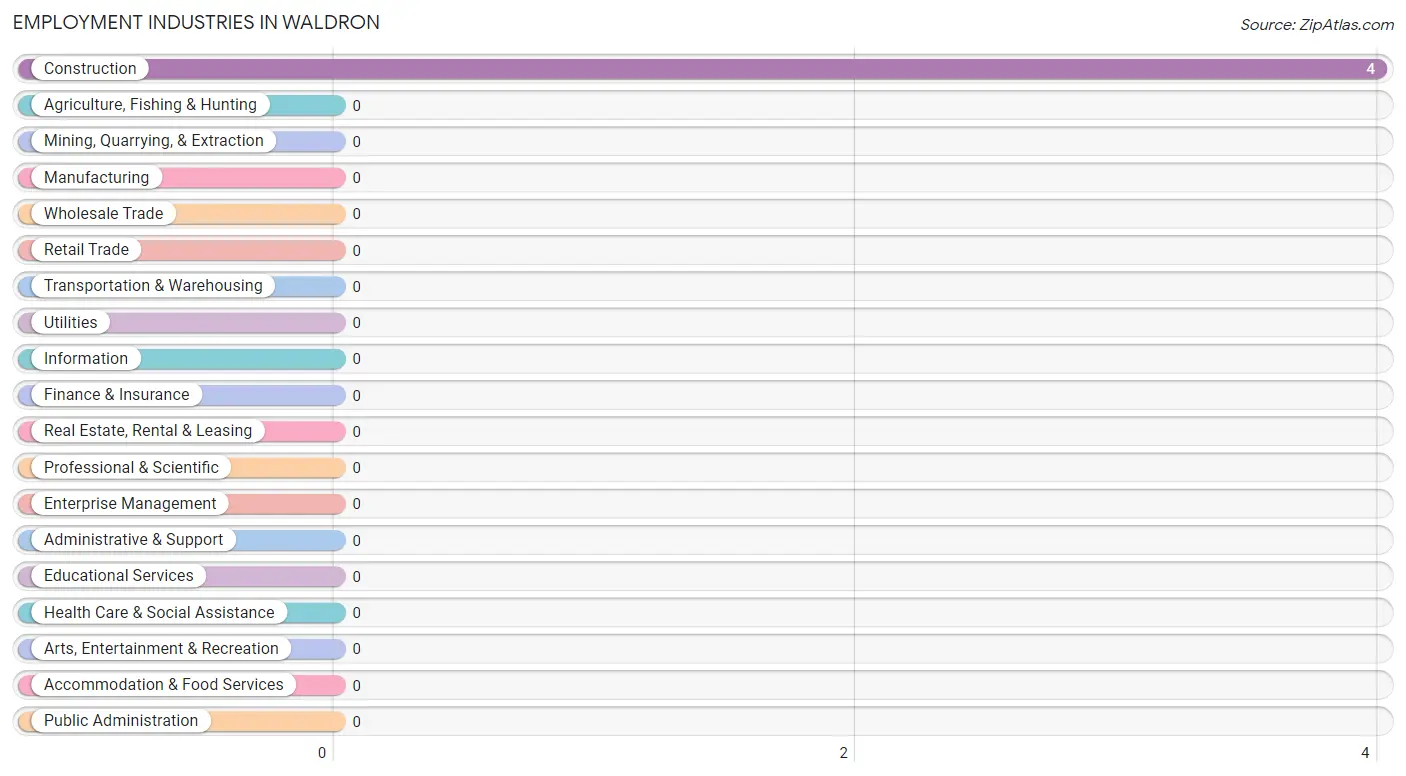Click the 0 value beside Information
This screenshot has height=776, width=1406.
click(x=356, y=359)
